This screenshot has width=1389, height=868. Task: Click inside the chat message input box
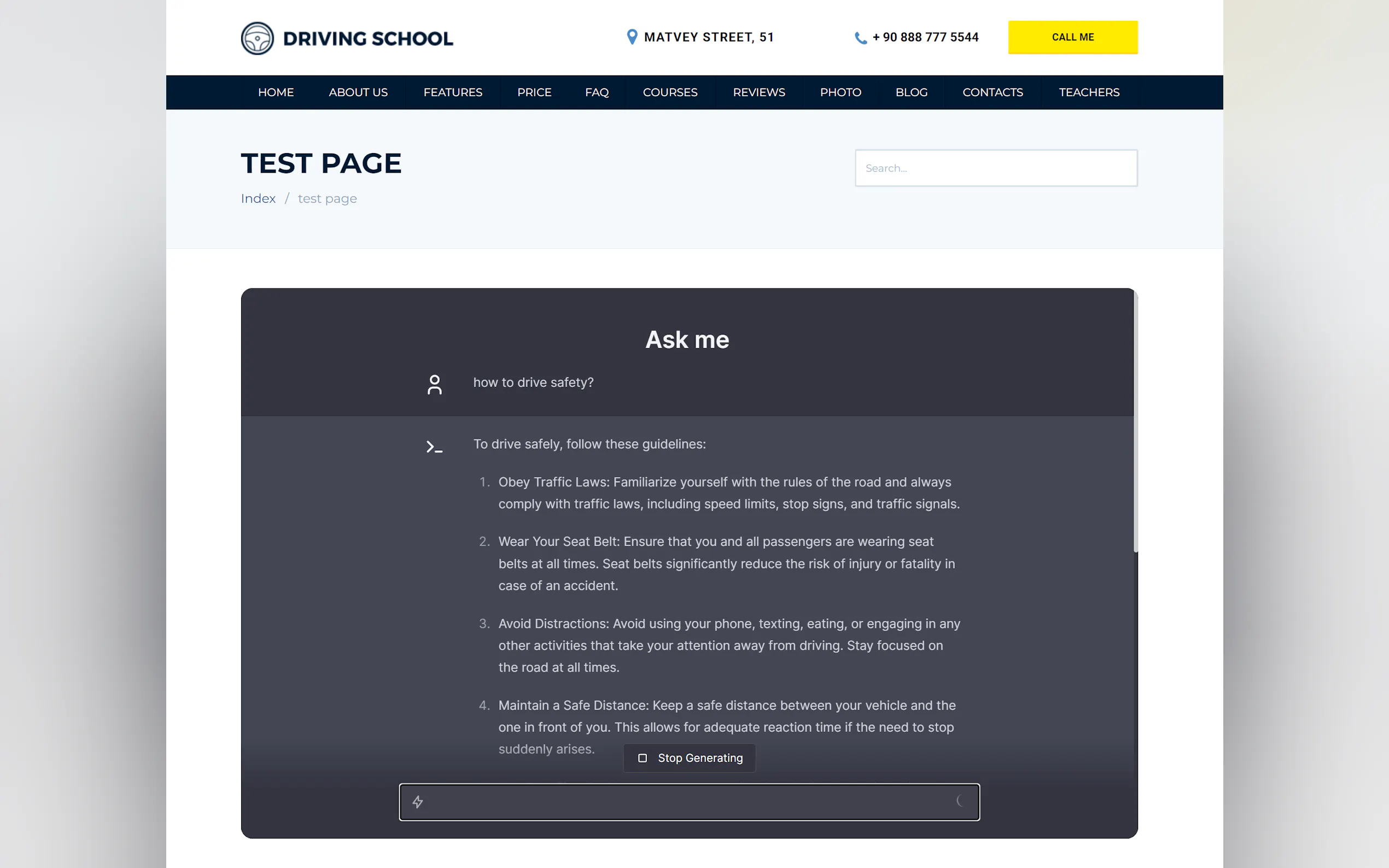[689, 802]
